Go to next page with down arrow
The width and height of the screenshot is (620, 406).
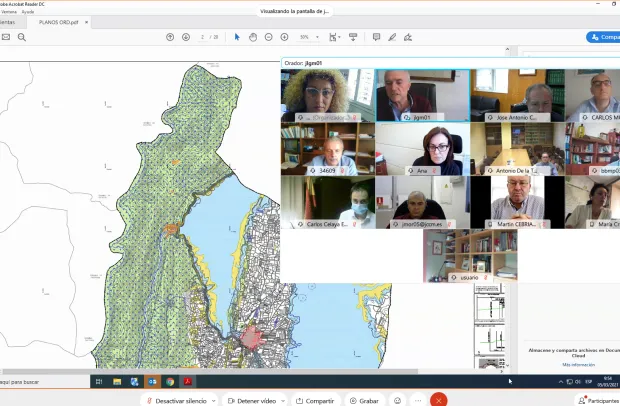(185, 37)
